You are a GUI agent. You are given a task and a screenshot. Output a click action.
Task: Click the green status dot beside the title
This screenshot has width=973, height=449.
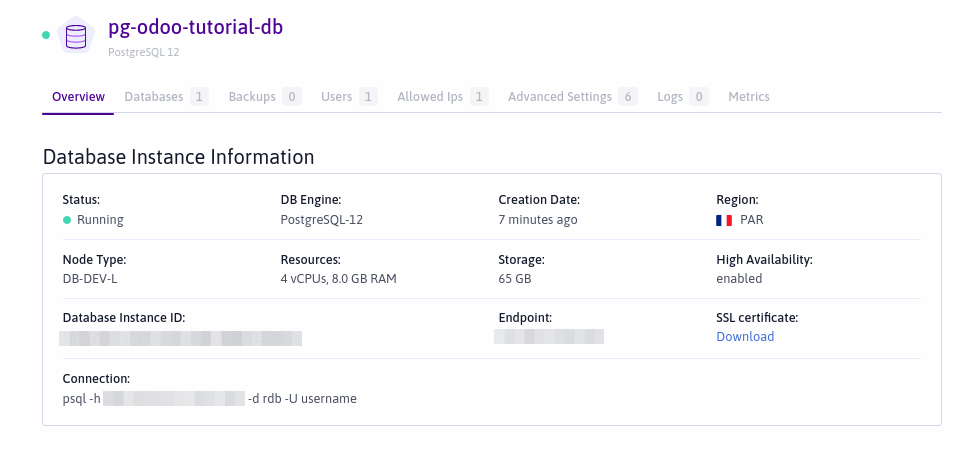click(46, 35)
